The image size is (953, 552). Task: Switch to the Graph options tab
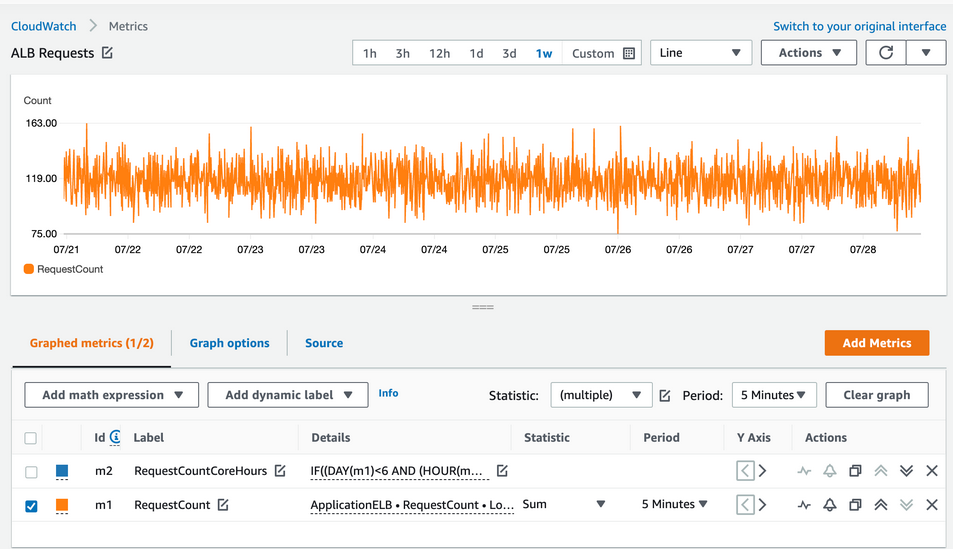(229, 343)
